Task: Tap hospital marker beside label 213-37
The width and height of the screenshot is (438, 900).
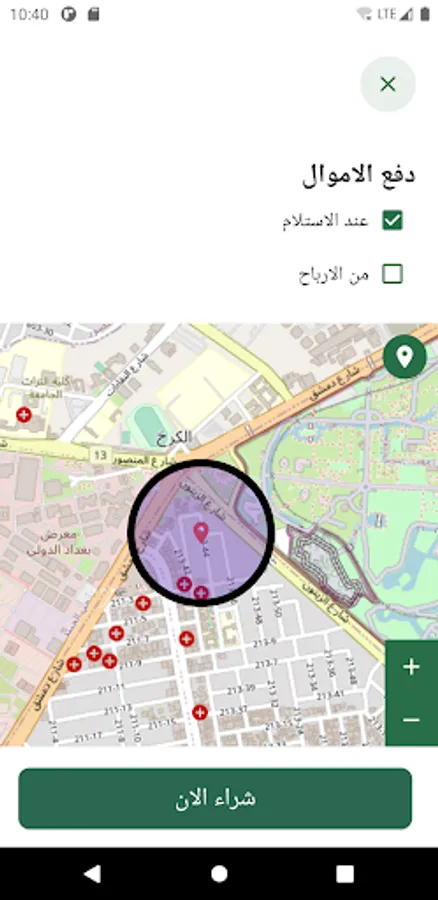Action: 199,712
